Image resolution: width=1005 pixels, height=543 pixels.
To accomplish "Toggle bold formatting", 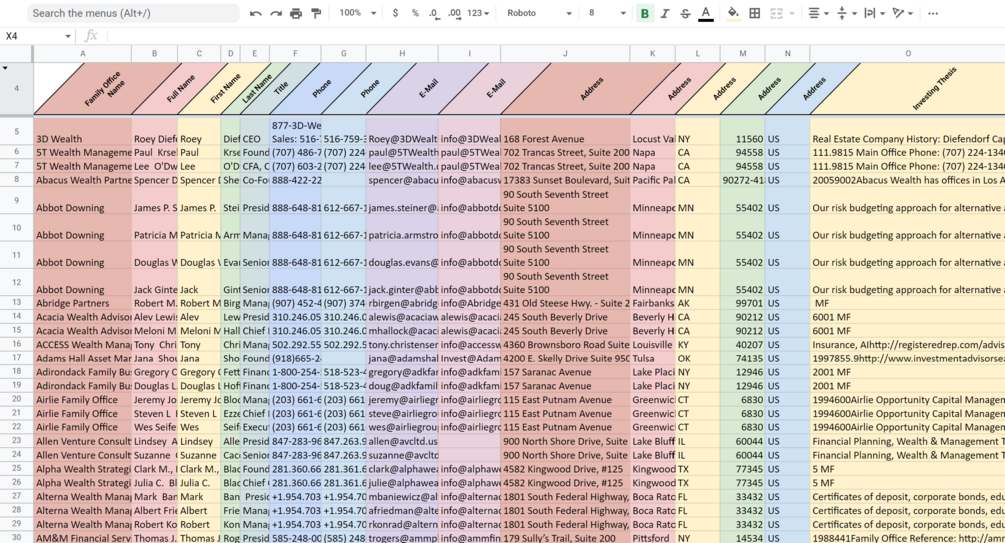I will click(x=645, y=13).
